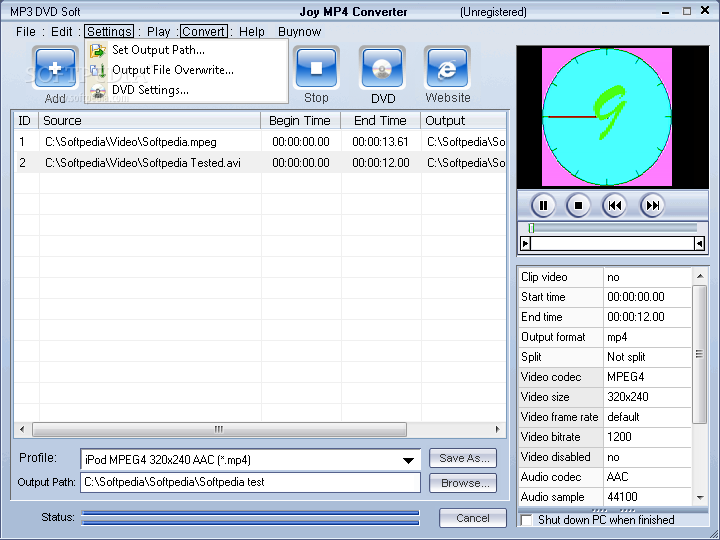
Task: Open the Help menu
Action: coord(252,31)
